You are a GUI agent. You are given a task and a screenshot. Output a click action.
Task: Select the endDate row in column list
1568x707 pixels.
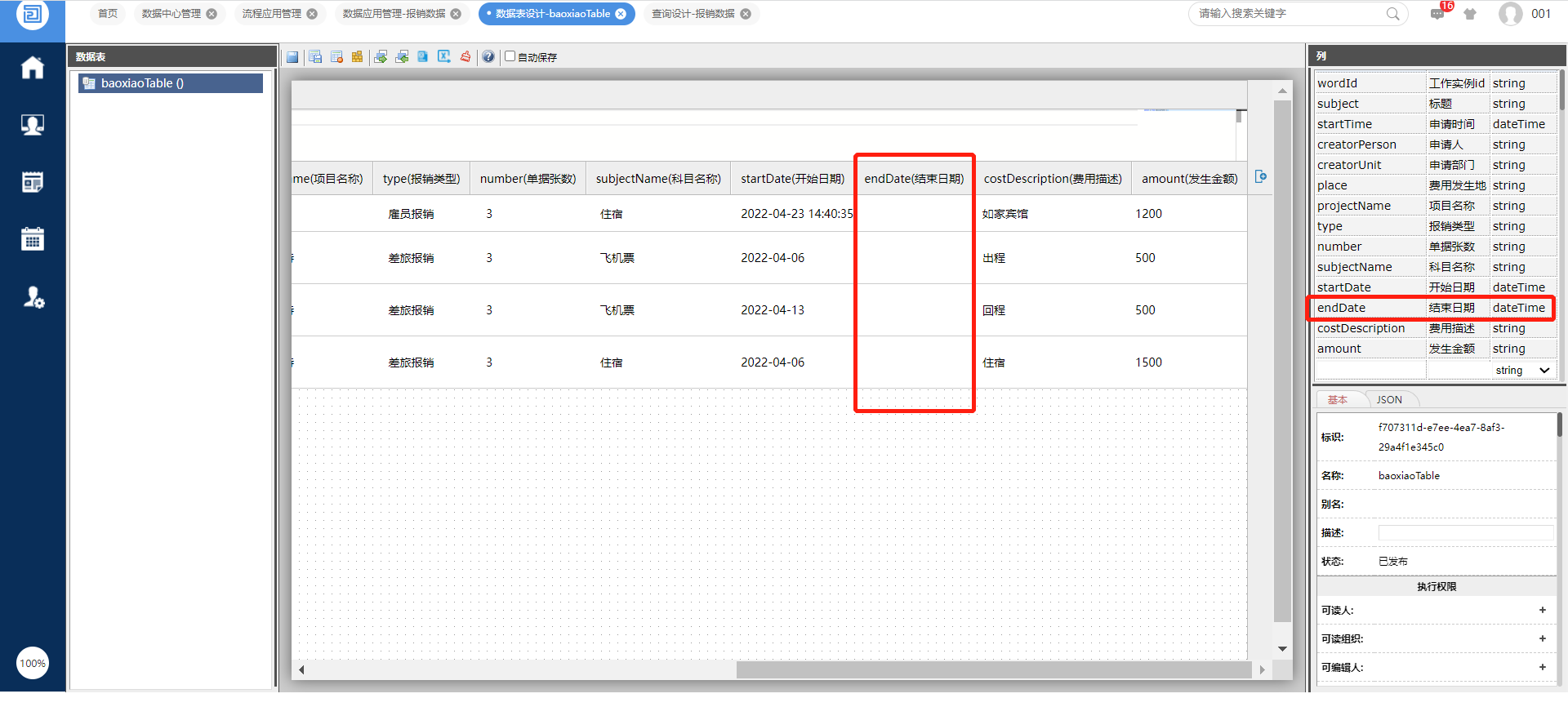1435,308
